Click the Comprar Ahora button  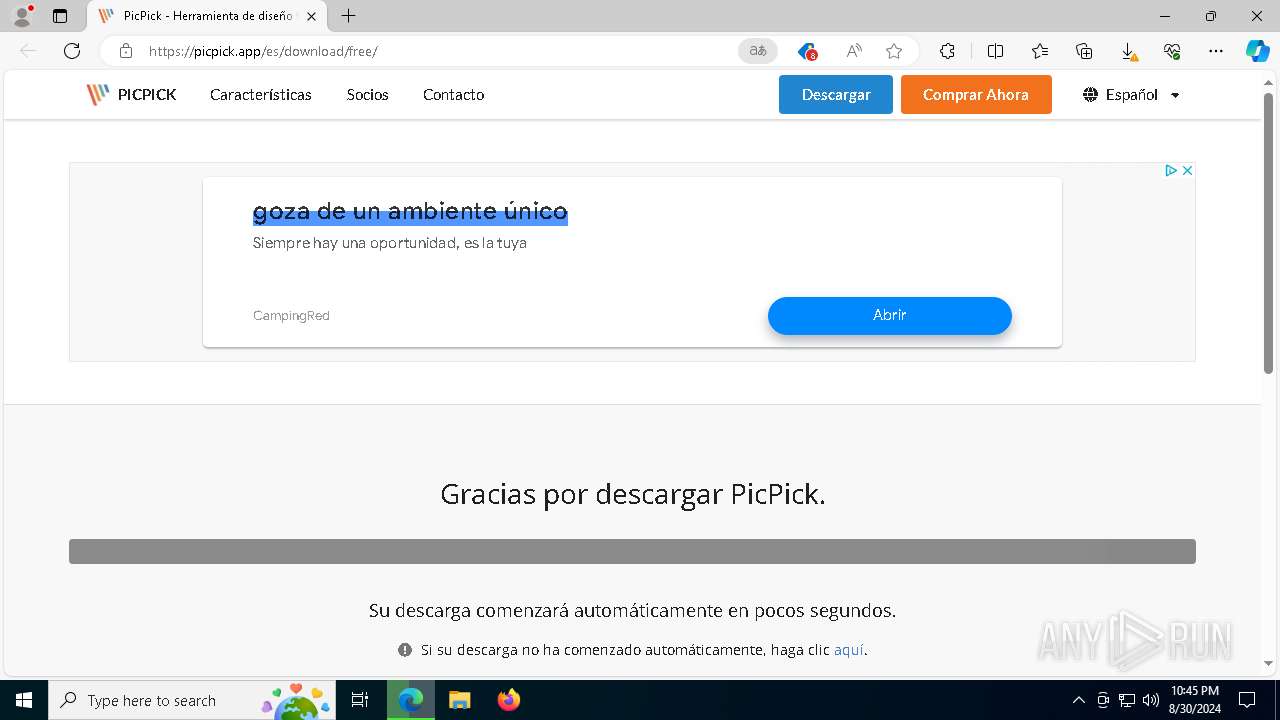(x=976, y=95)
